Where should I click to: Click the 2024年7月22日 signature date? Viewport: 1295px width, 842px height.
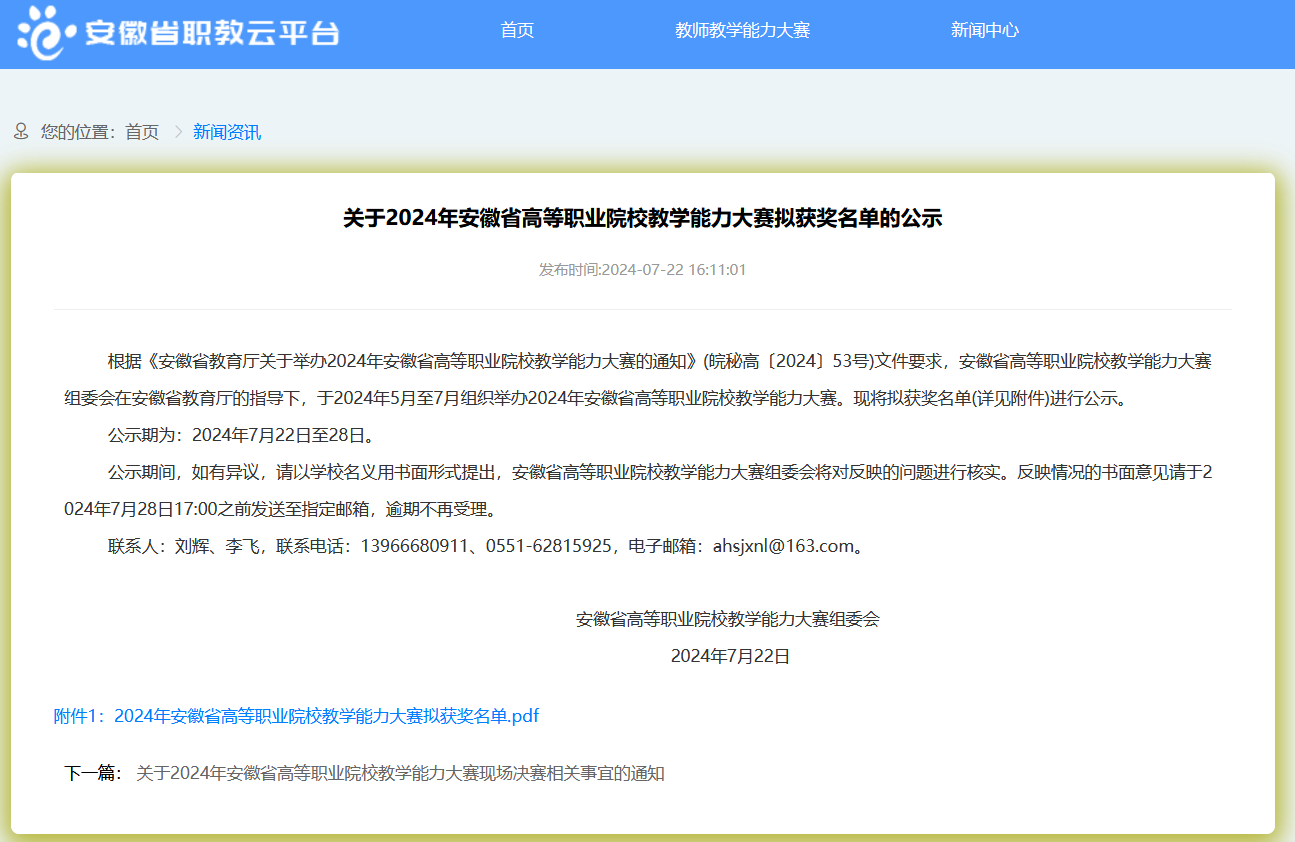click(x=730, y=656)
